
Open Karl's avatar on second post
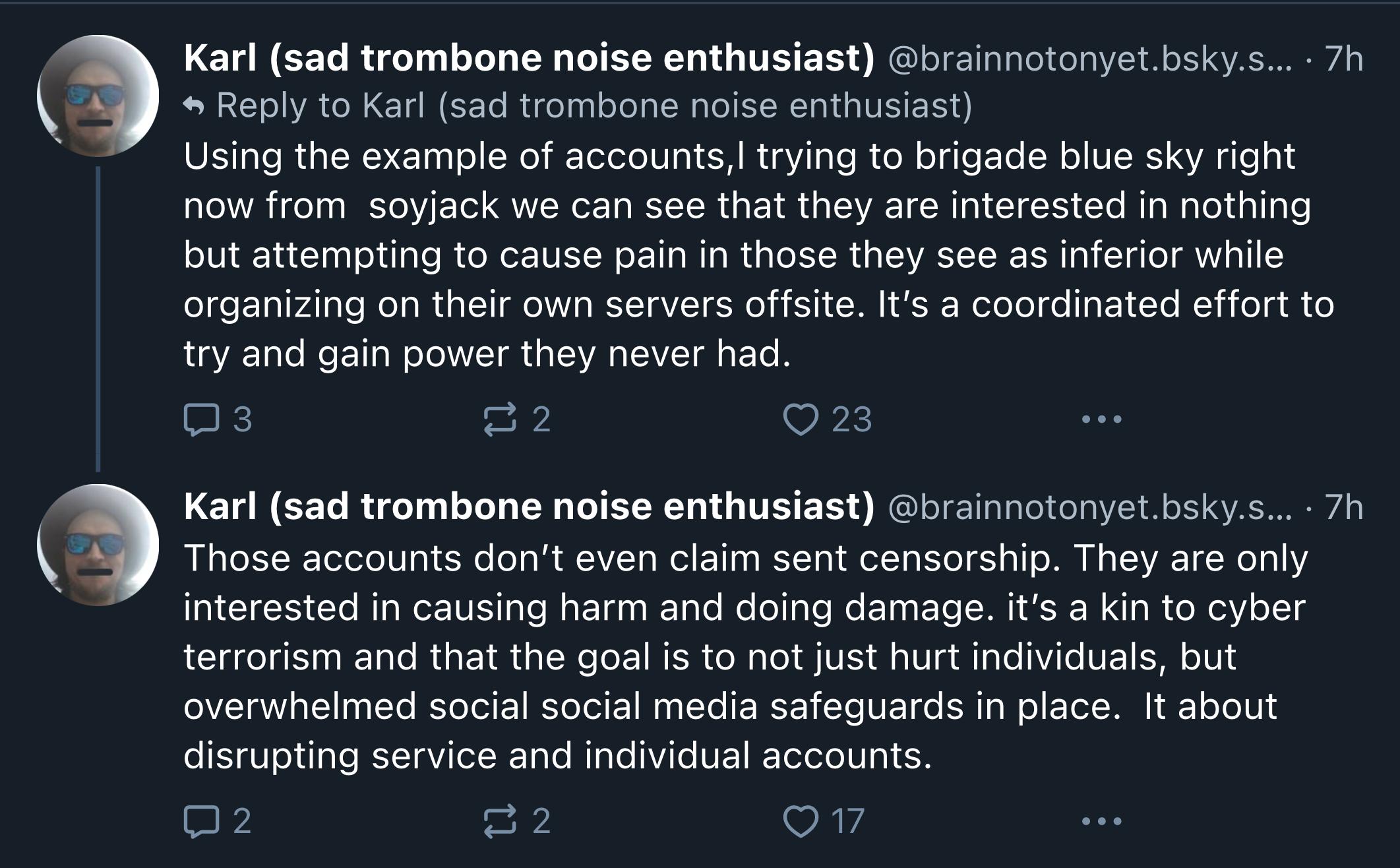98,545
